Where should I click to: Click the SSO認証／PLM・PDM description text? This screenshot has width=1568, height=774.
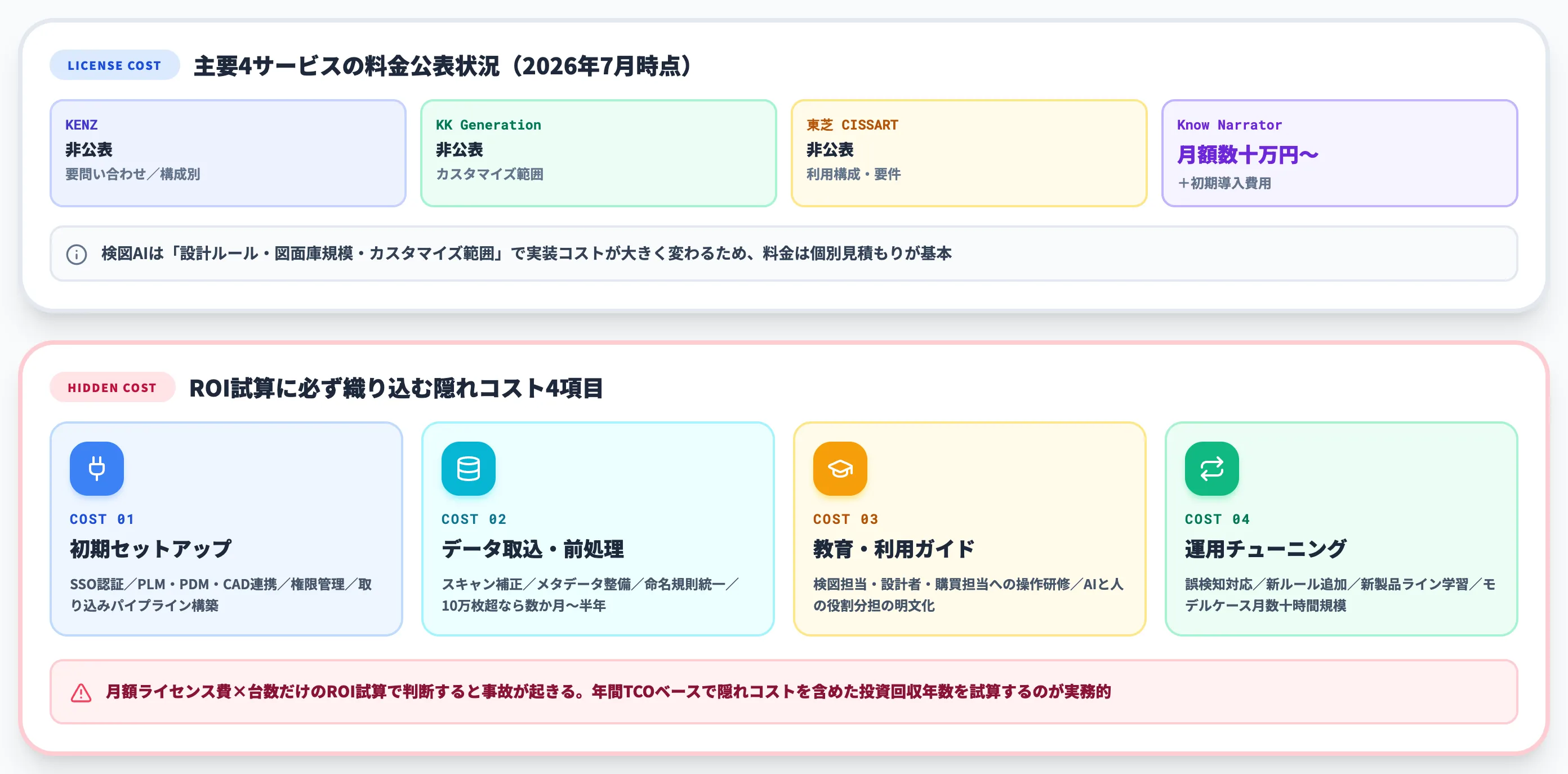coord(221,594)
